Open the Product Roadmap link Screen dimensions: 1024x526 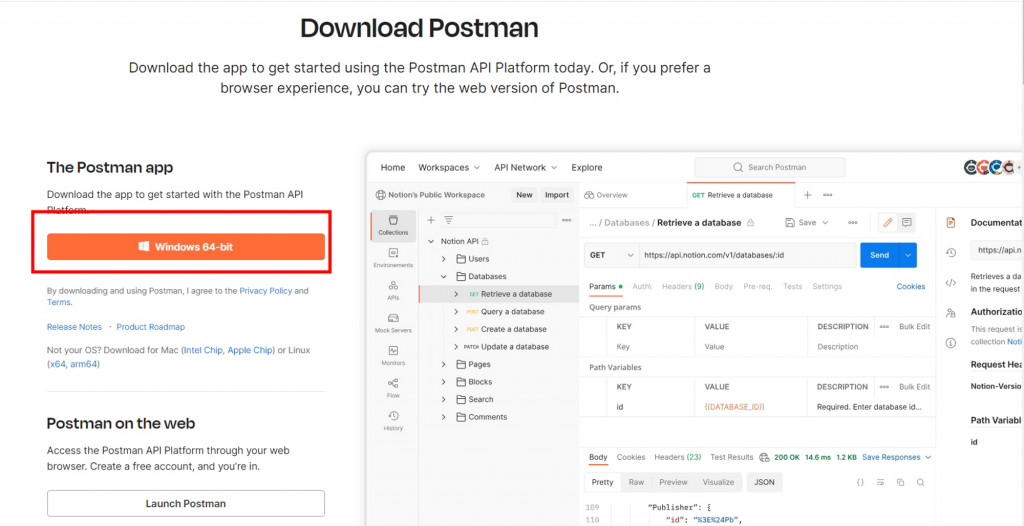pyautogui.click(x=151, y=327)
